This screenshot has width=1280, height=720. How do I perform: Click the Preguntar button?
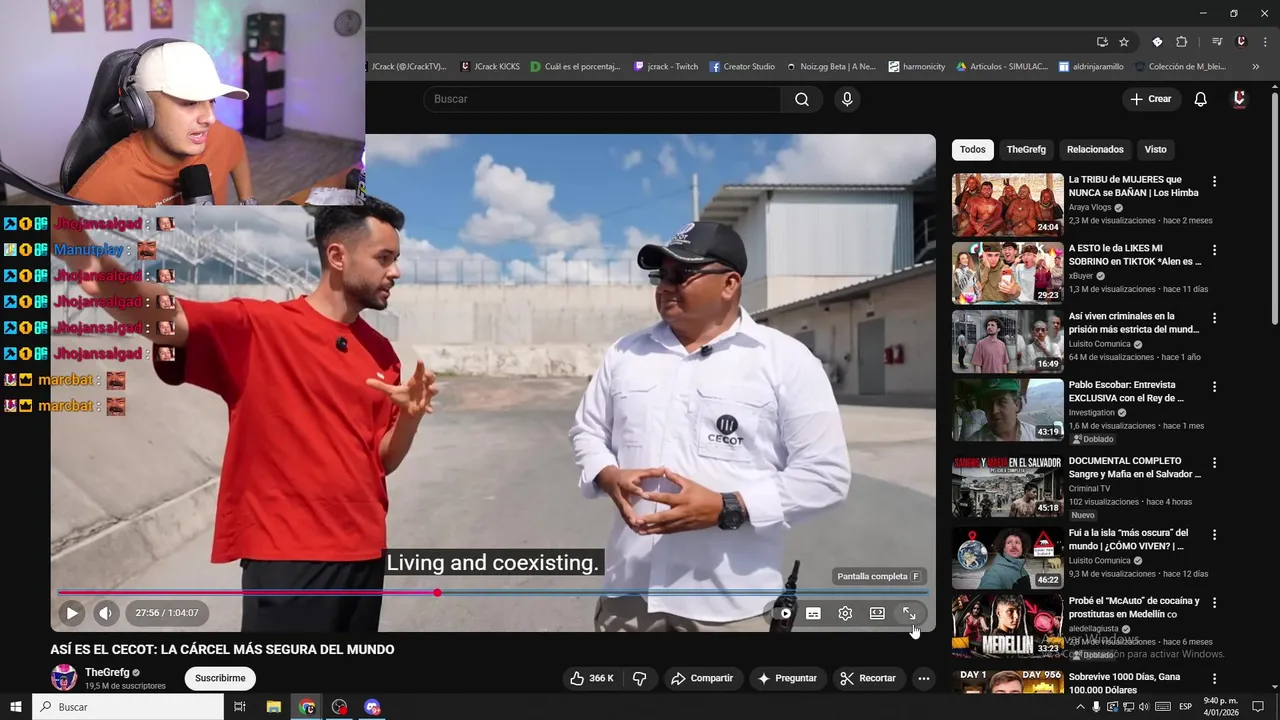[787, 678]
